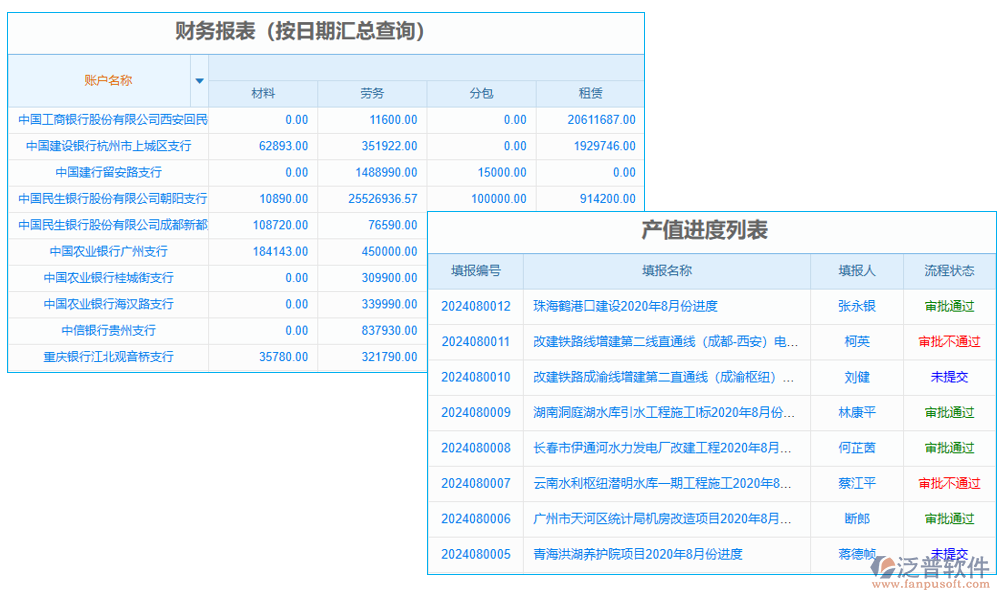This screenshot has width=1000, height=600.
Task: Select the 中国建行留安路支行 account row
Action: click(x=107, y=172)
